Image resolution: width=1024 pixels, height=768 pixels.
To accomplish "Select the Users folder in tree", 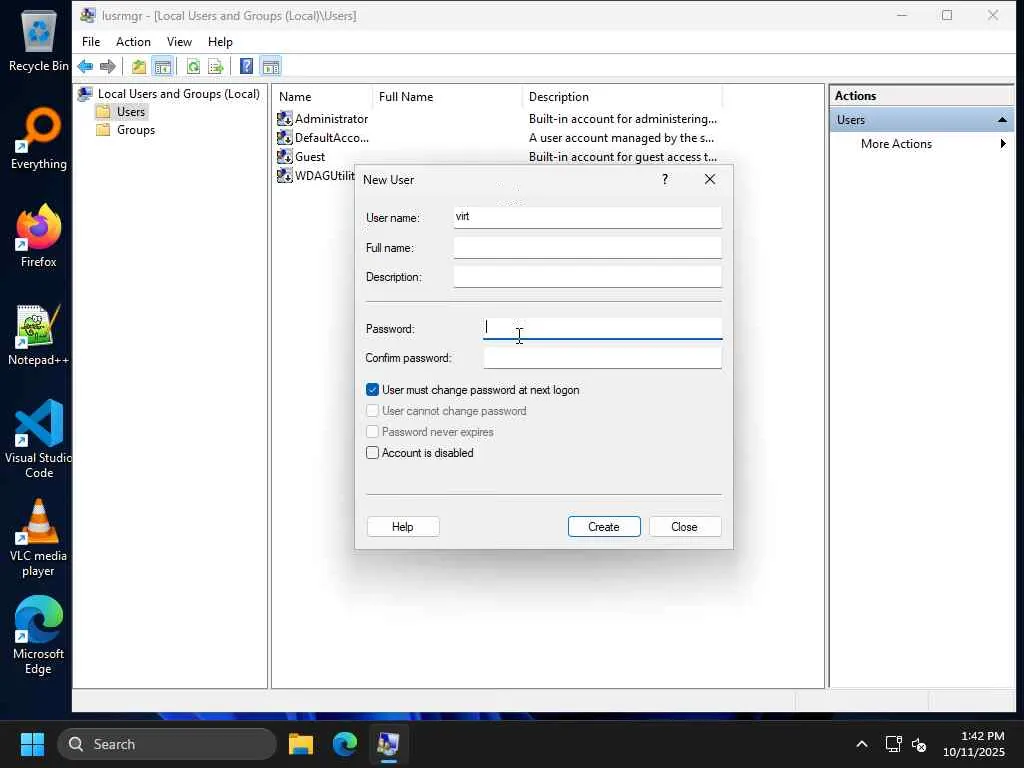I will (x=121, y=112).
